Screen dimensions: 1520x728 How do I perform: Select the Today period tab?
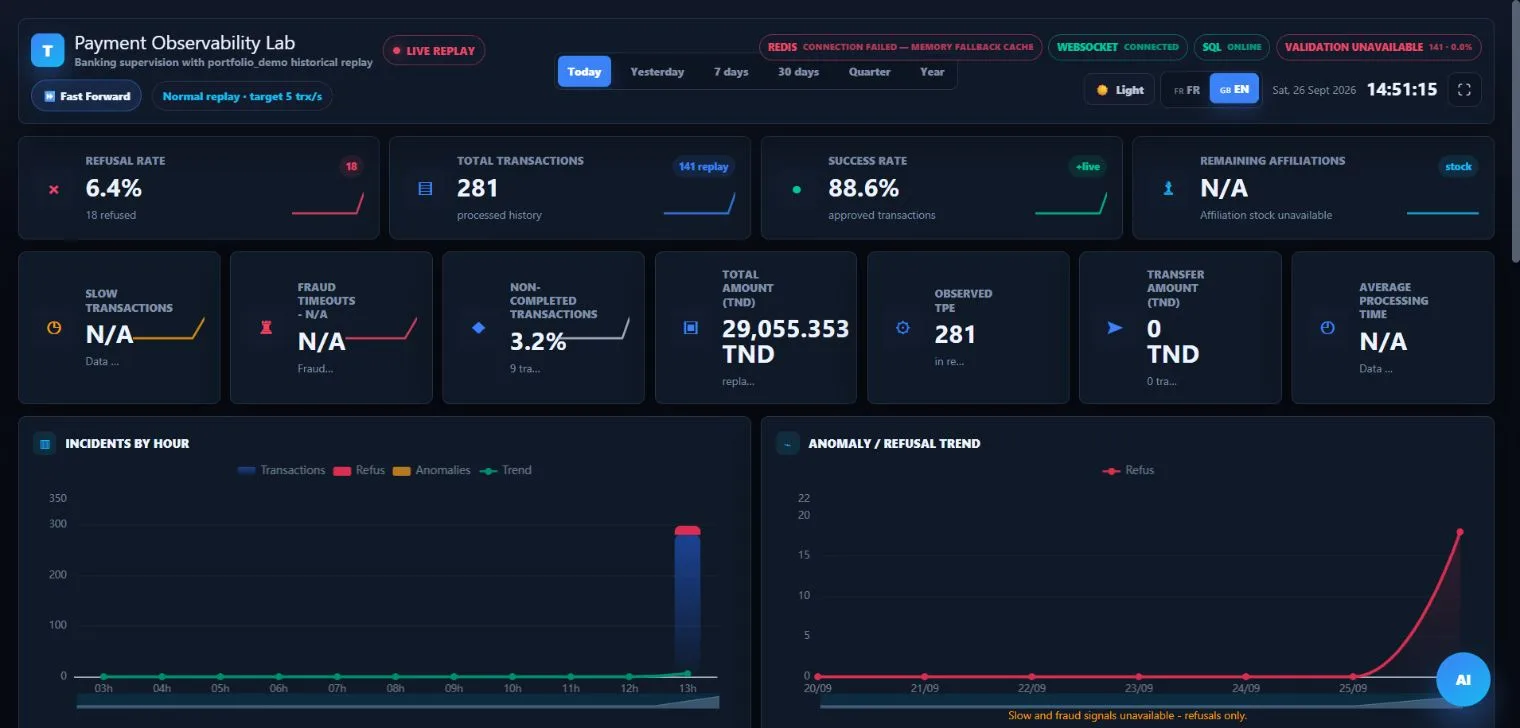pos(584,72)
